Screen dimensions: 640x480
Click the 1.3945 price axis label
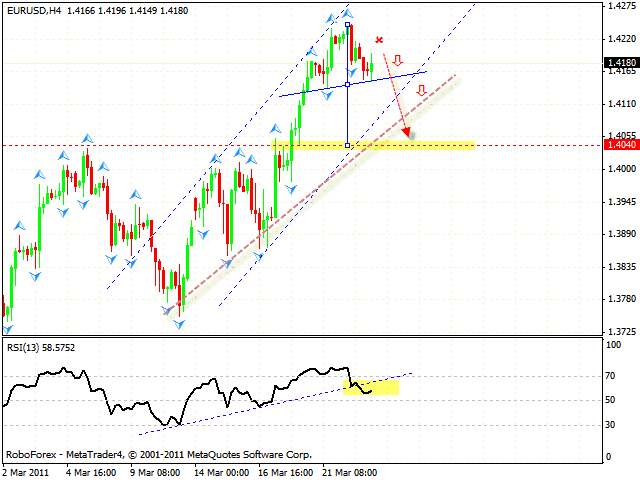click(x=622, y=202)
